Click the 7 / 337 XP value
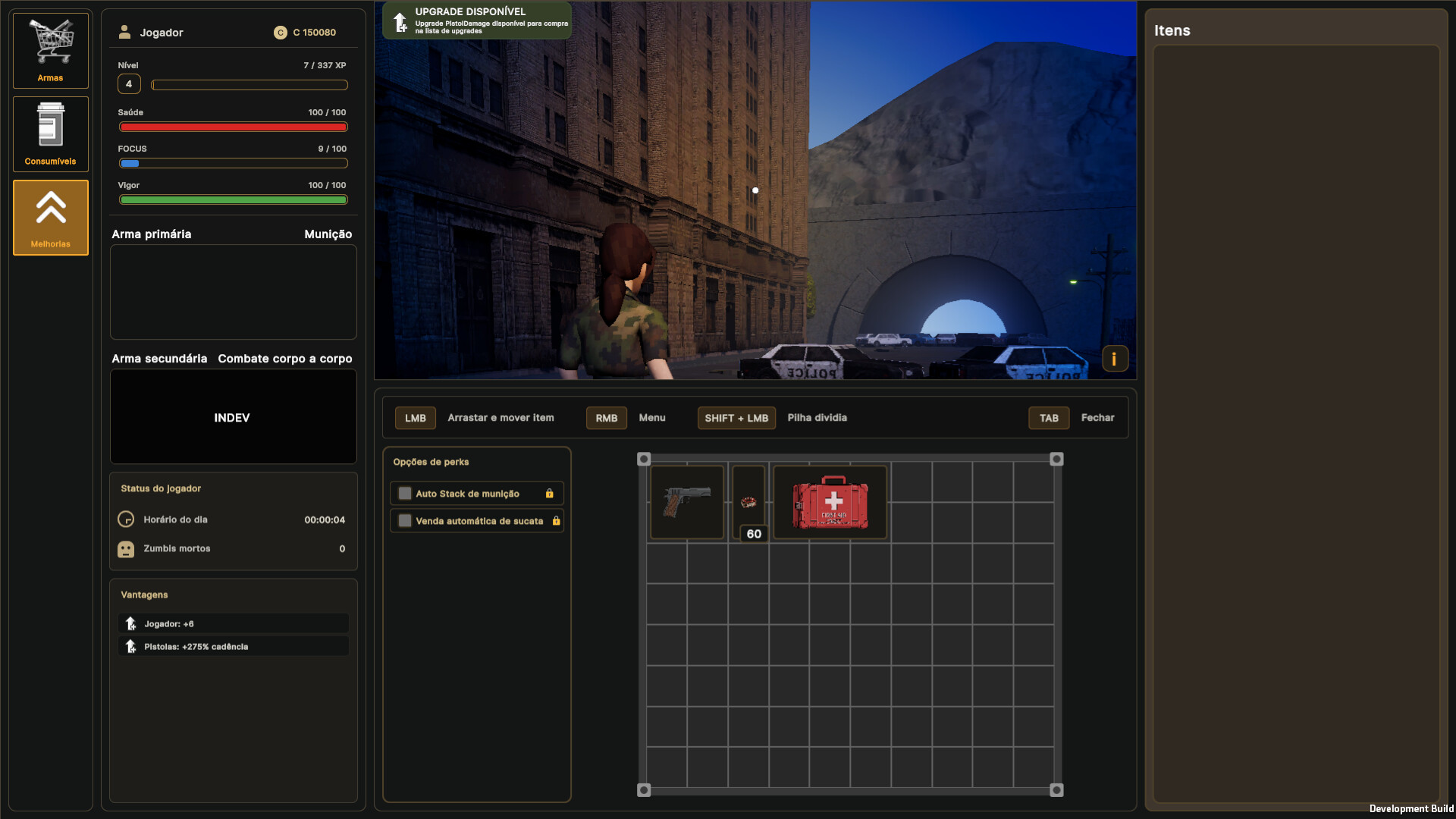This screenshot has width=1456, height=819. pos(325,65)
